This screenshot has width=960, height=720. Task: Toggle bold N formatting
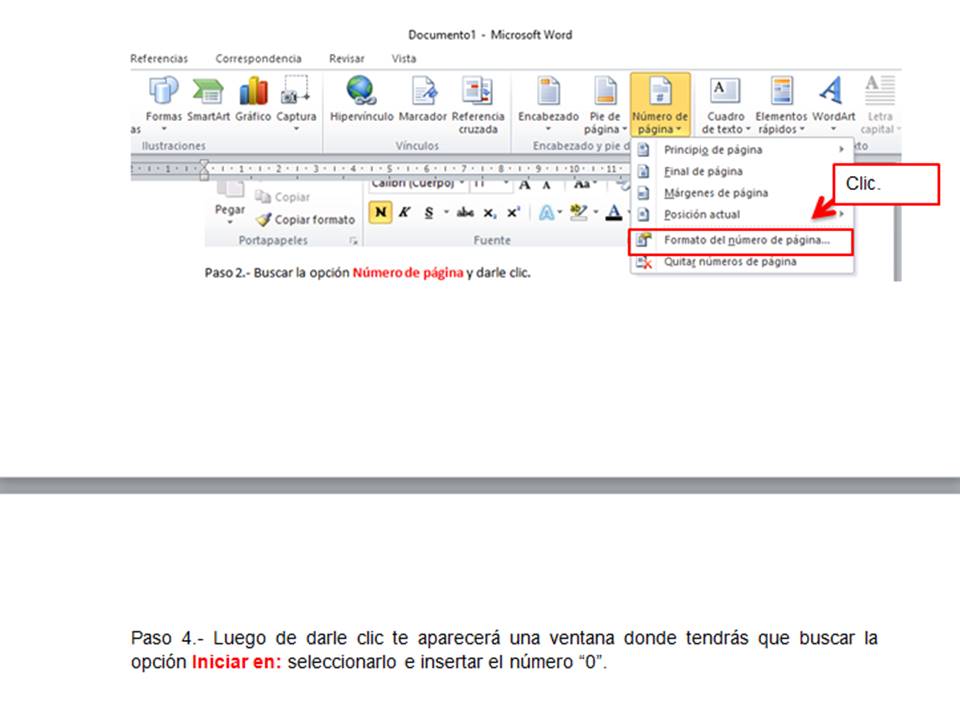click(380, 212)
